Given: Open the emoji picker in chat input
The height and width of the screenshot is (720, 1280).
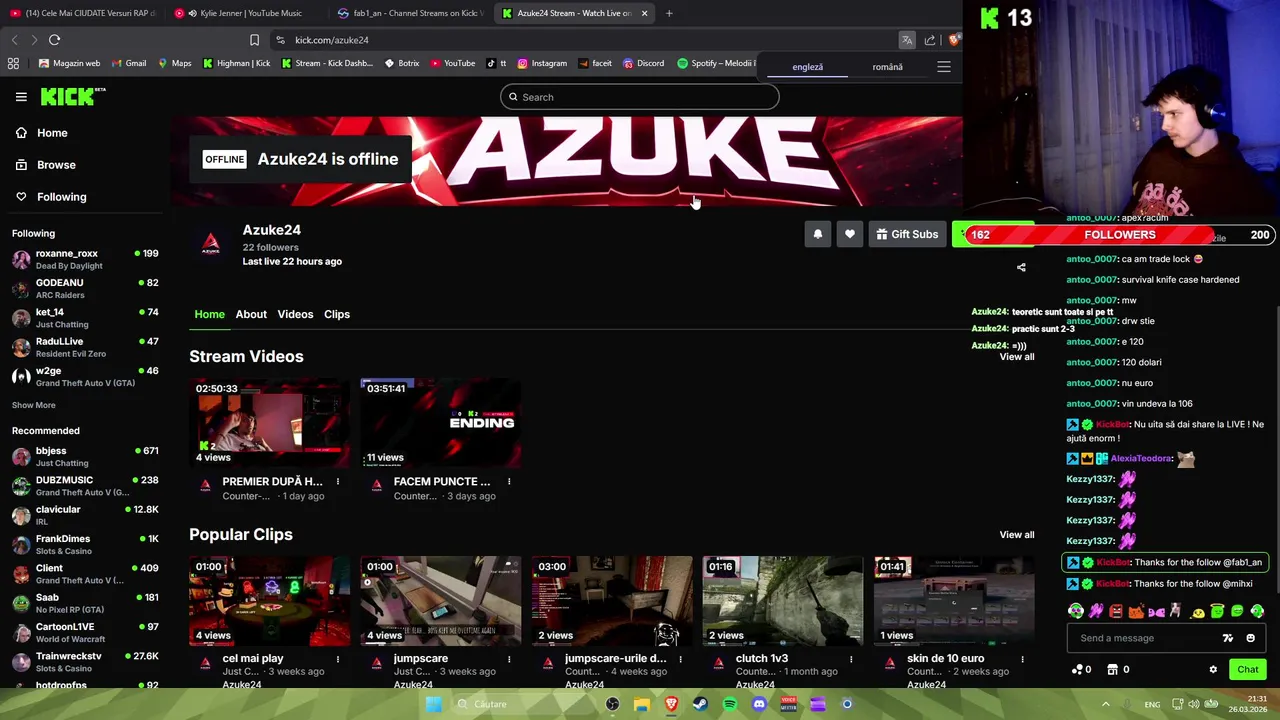Looking at the screenshot, I should pyautogui.click(x=1250, y=638).
